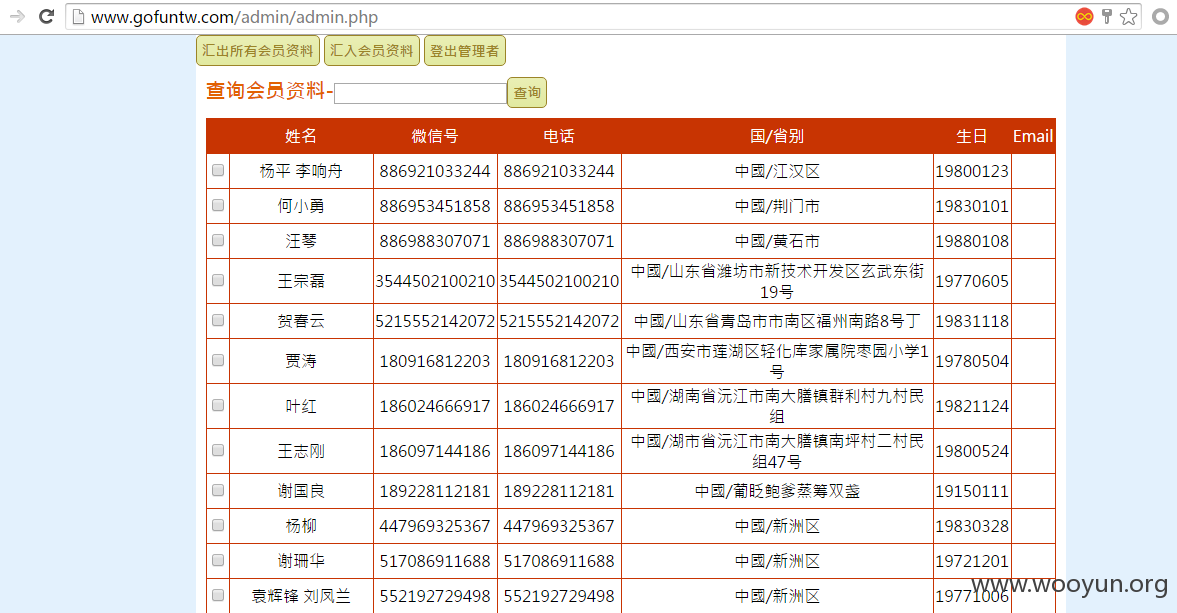Click birthday cell 19800123
1177x613 pixels.
(x=972, y=171)
